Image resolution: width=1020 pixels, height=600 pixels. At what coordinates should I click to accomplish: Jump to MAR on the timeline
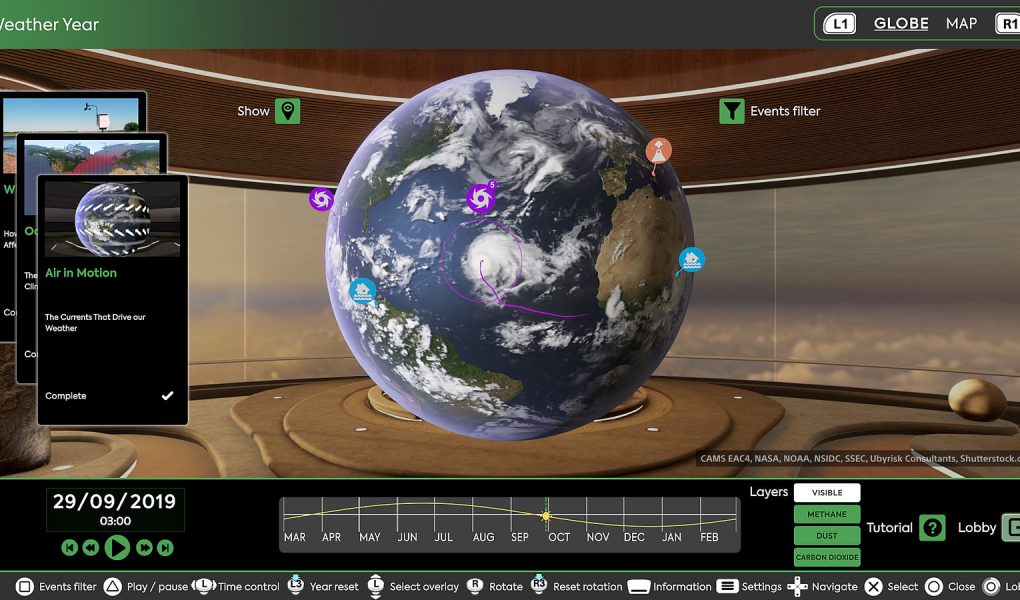[295, 537]
